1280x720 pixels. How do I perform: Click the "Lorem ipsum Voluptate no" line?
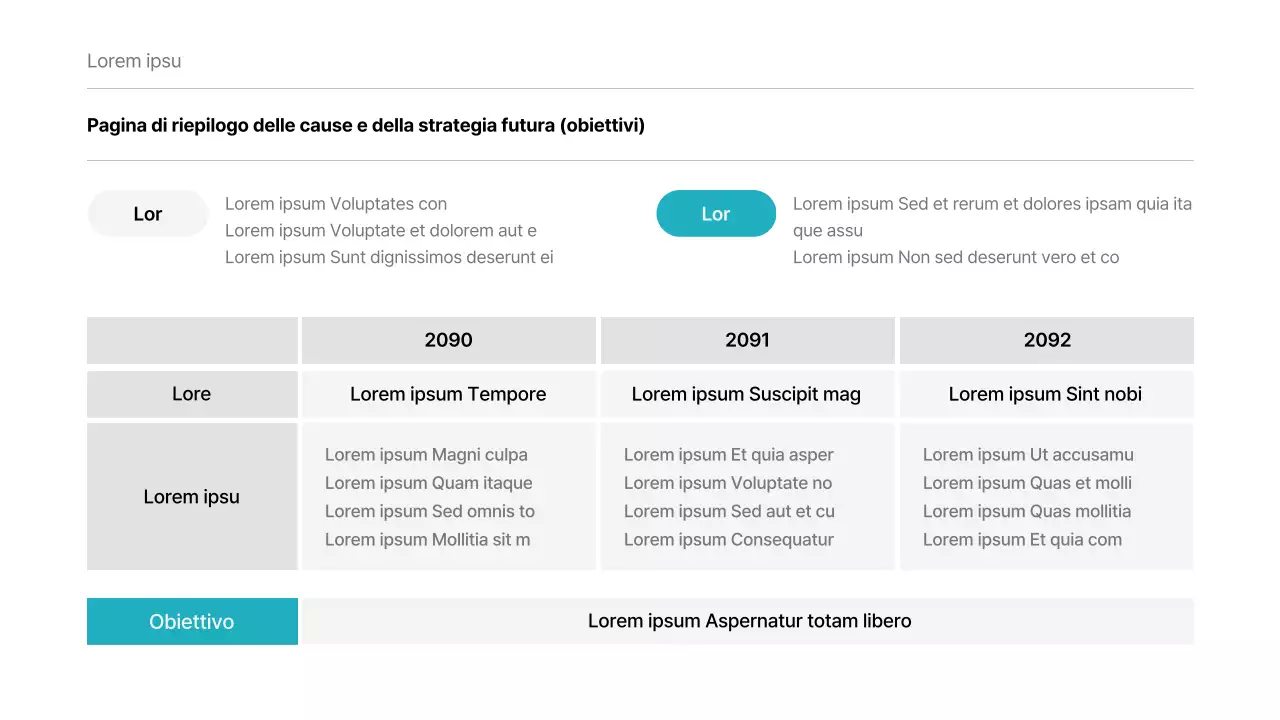pyautogui.click(x=728, y=483)
